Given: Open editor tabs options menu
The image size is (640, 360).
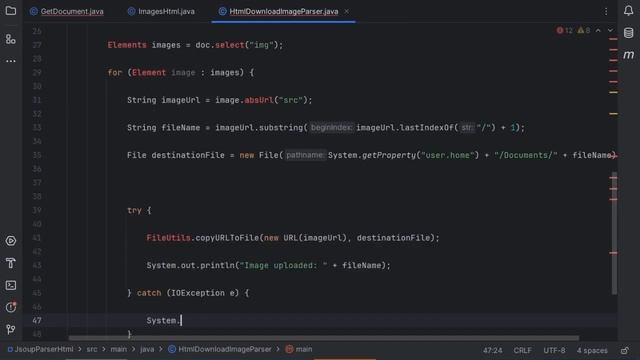Looking at the screenshot, I should pyautogui.click(x=606, y=11).
